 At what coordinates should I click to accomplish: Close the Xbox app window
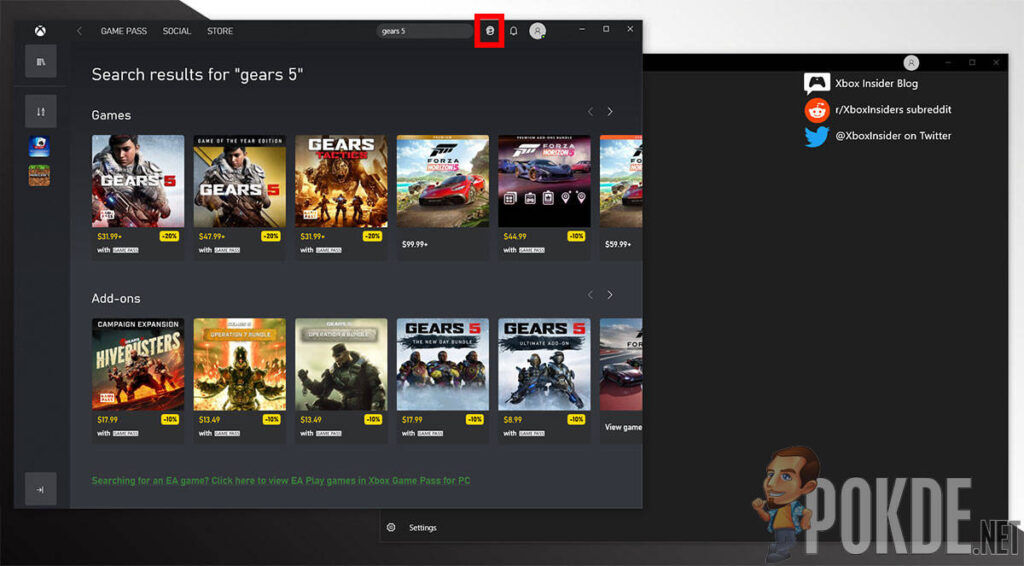click(630, 29)
